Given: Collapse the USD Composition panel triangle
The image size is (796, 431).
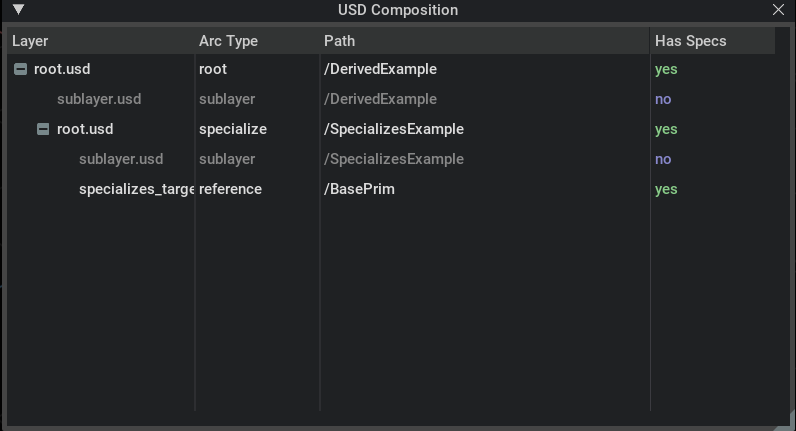Looking at the screenshot, I should coord(18,10).
